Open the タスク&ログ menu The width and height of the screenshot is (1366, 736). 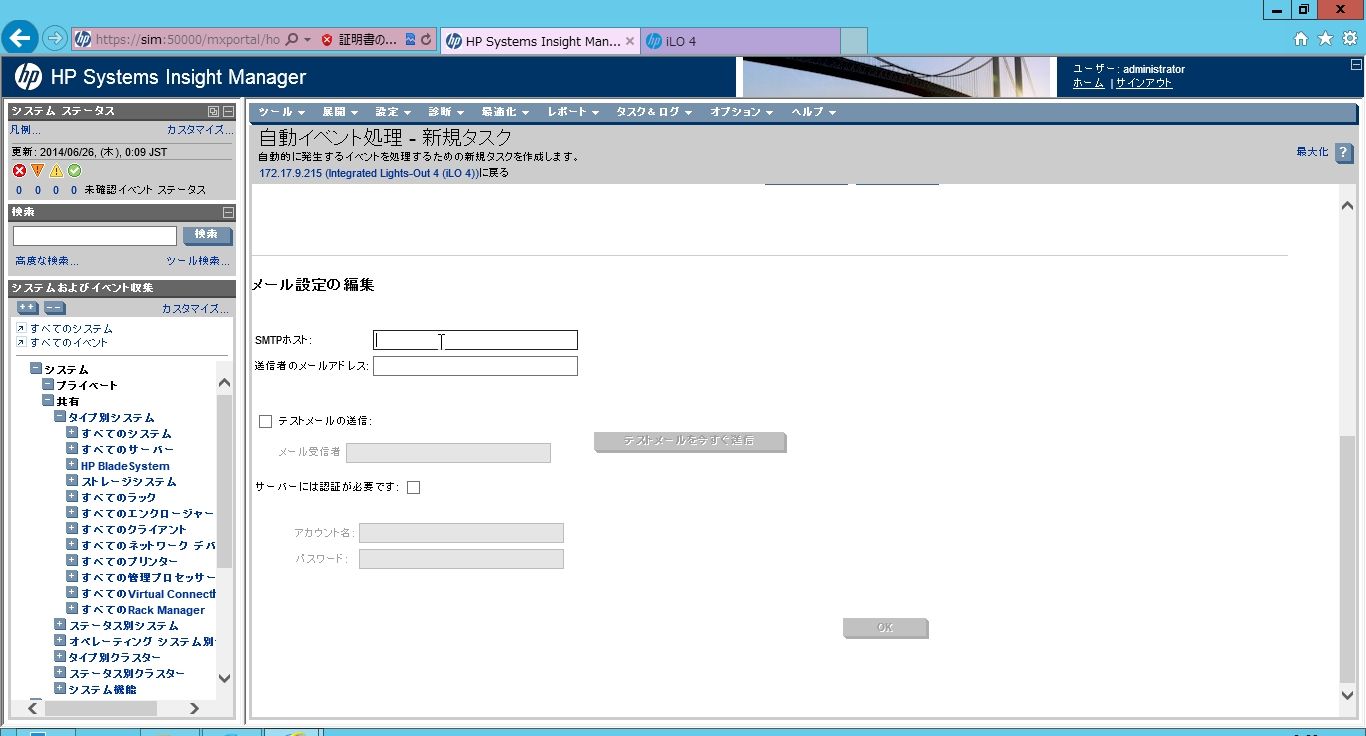(654, 112)
